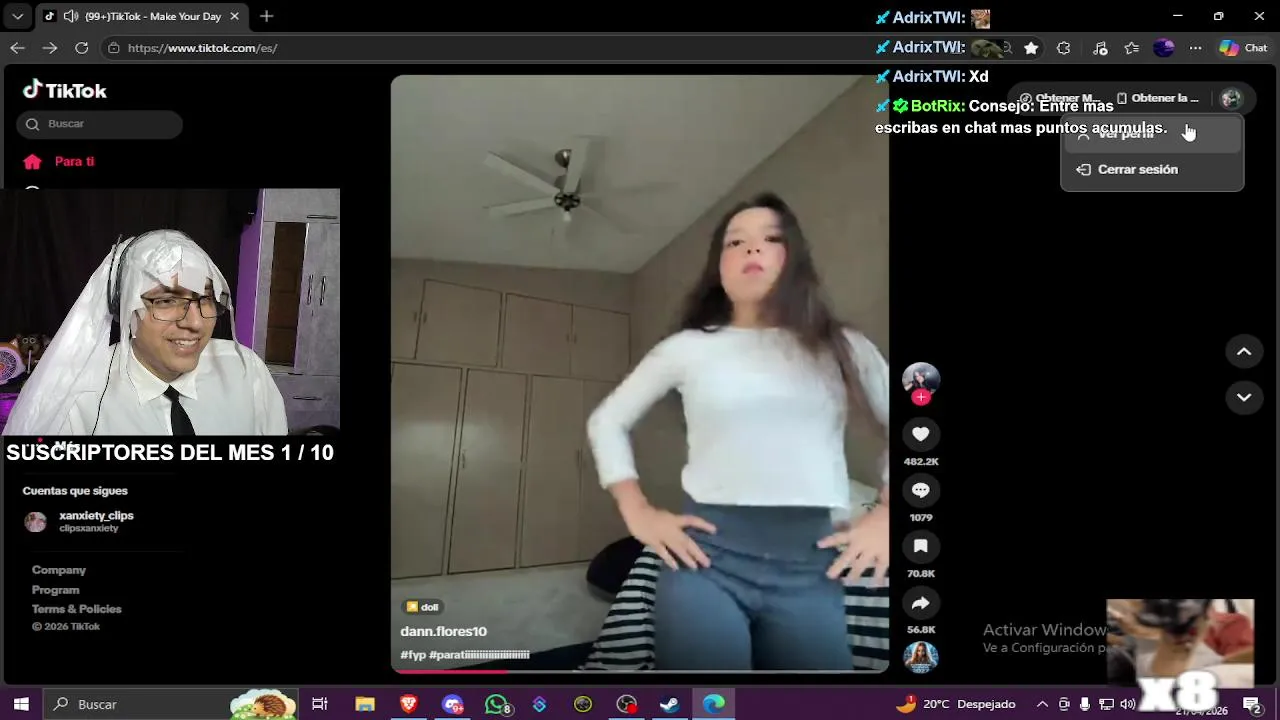The height and width of the screenshot is (720, 1280).
Task: Click the taskbar Buscar search box
Action: [x=170, y=704]
